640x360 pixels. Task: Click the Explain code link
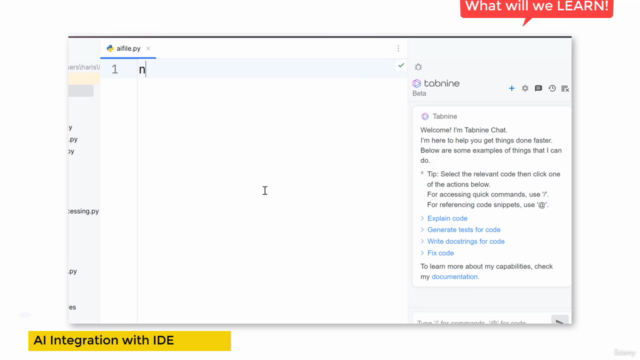click(447, 218)
